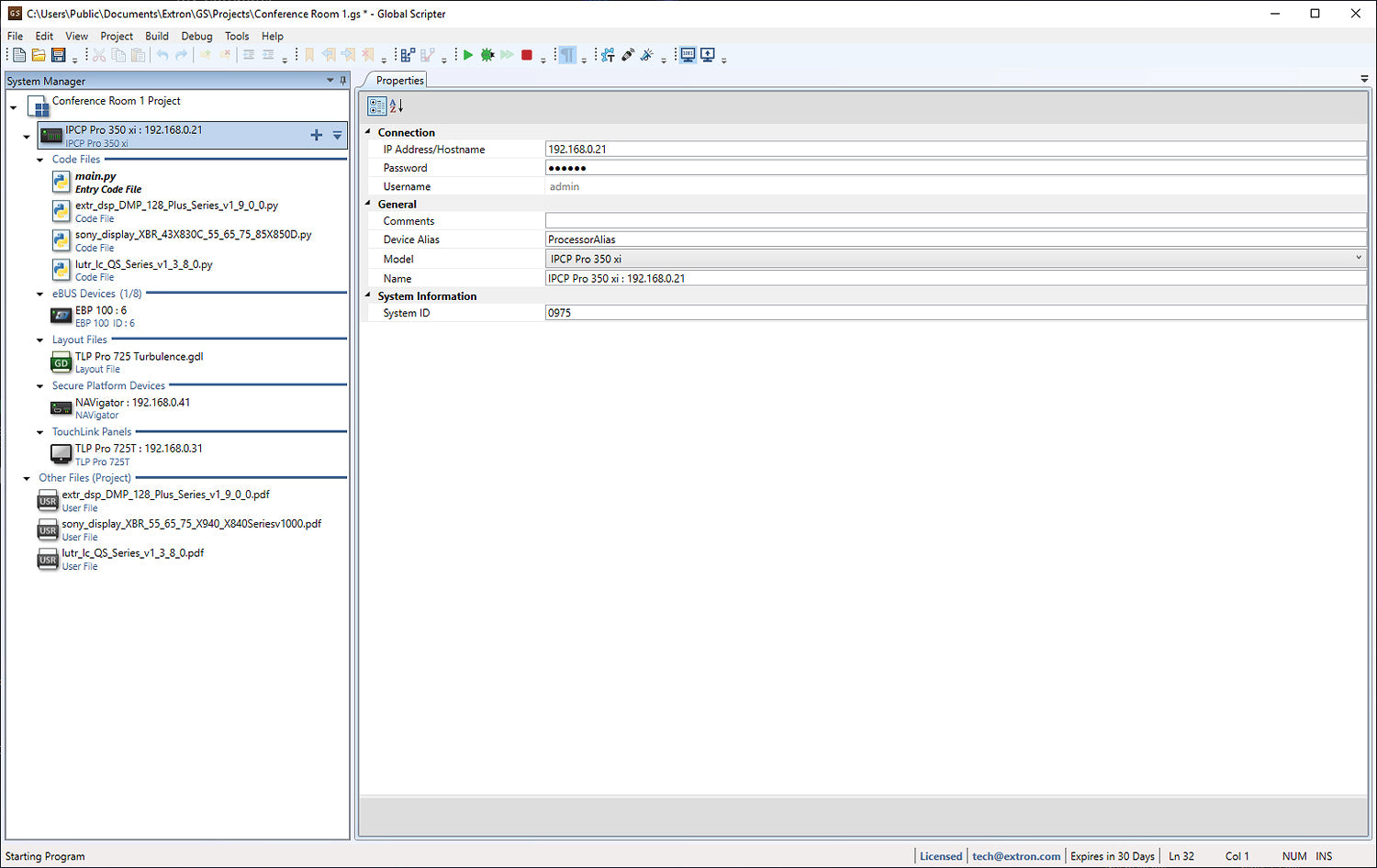Screen dimensions: 1377x868
Task: Sort Properties alphabetically with the A-Z button
Action: [x=397, y=106]
